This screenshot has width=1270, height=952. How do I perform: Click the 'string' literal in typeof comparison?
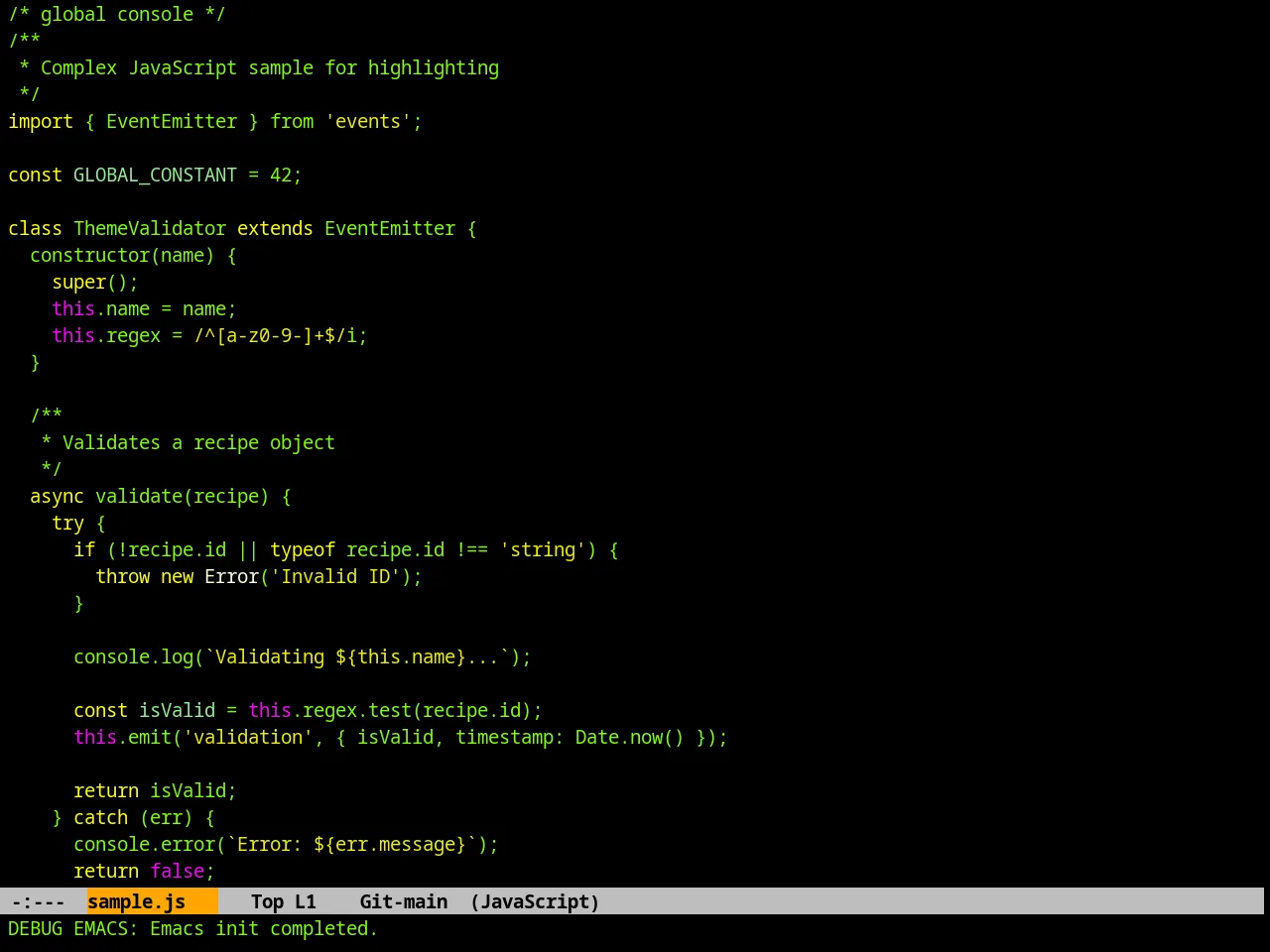pyautogui.click(x=543, y=549)
